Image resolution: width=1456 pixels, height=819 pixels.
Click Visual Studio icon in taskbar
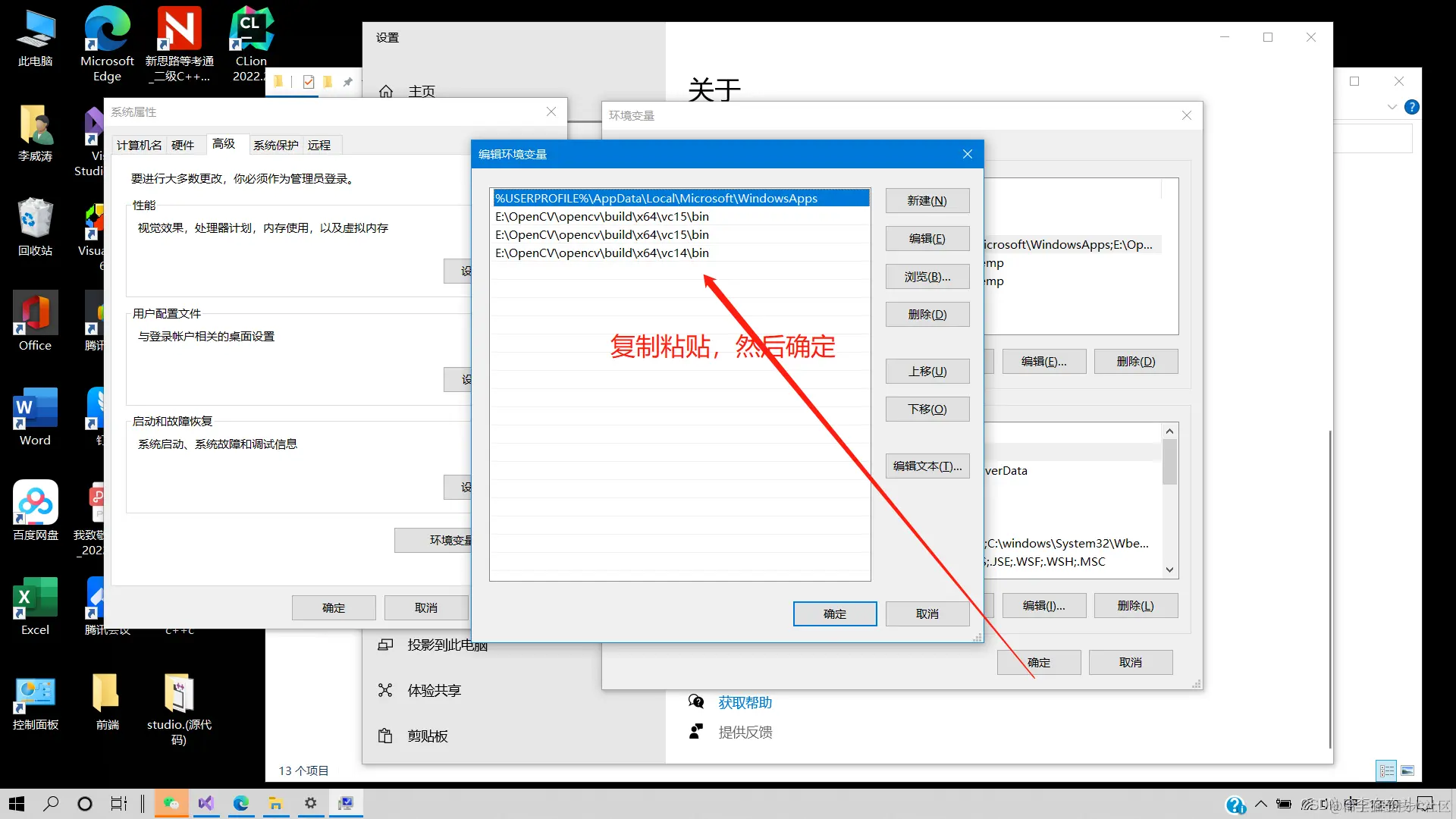point(206,803)
